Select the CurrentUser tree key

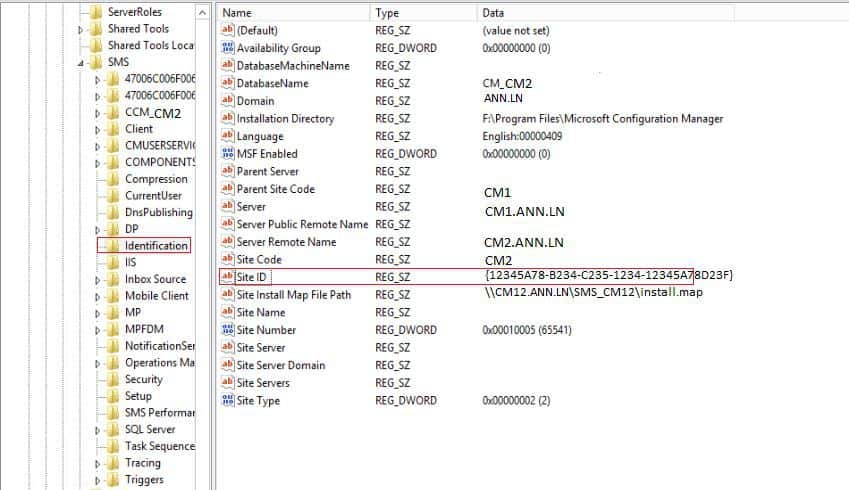[153, 195]
